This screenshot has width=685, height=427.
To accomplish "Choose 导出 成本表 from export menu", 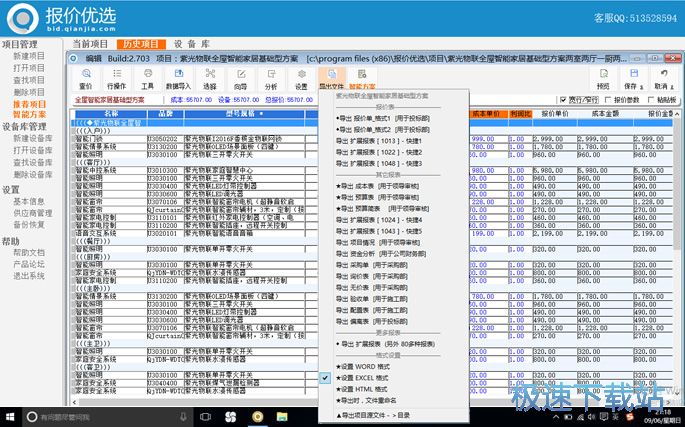I will [x=366, y=185].
